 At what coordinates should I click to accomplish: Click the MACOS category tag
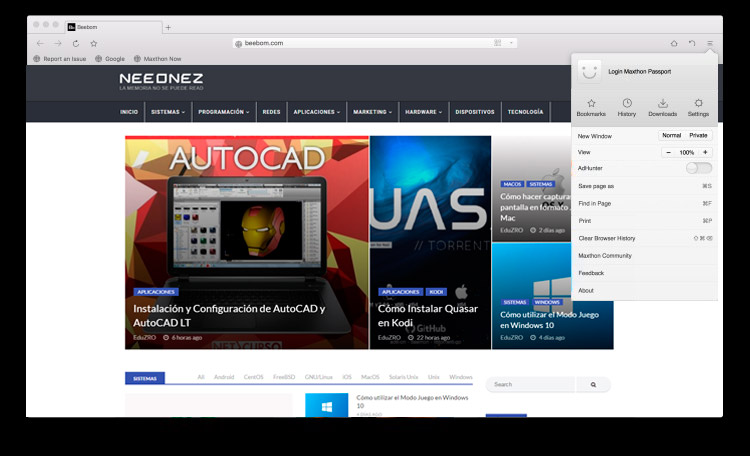tap(512, 184)
